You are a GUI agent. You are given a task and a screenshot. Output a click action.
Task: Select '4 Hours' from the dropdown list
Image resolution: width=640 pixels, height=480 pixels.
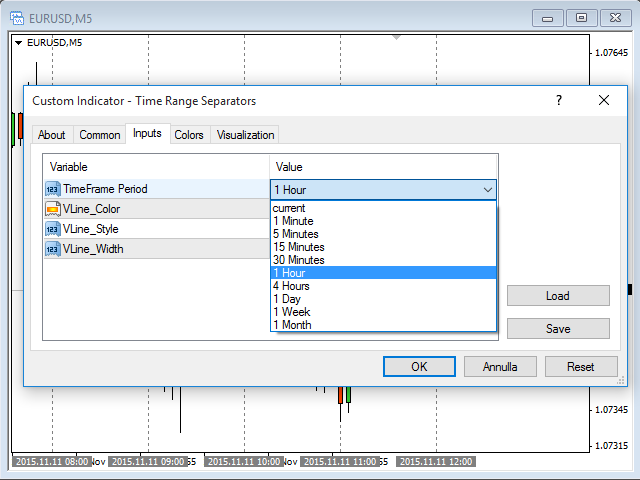(x=291, y=286)
